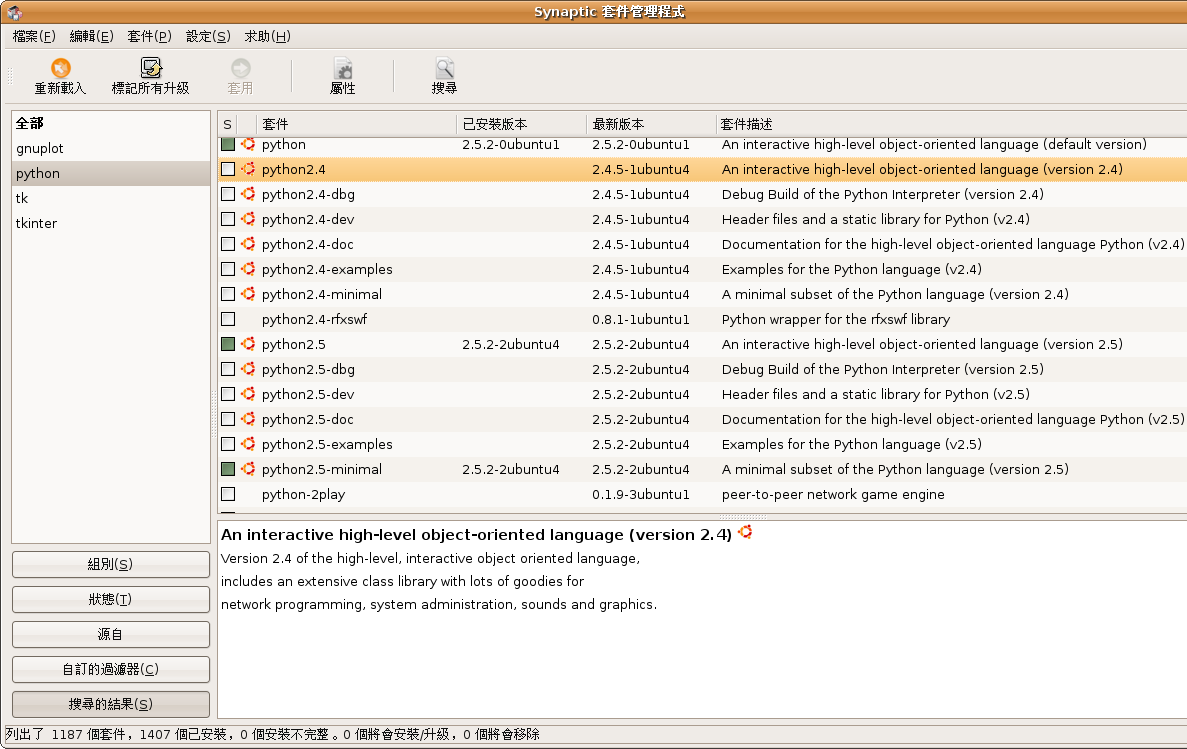Viewport: 1187px width, 749px height.
Task: Select the python2.5-dbg package name
Action: (308, 369)
